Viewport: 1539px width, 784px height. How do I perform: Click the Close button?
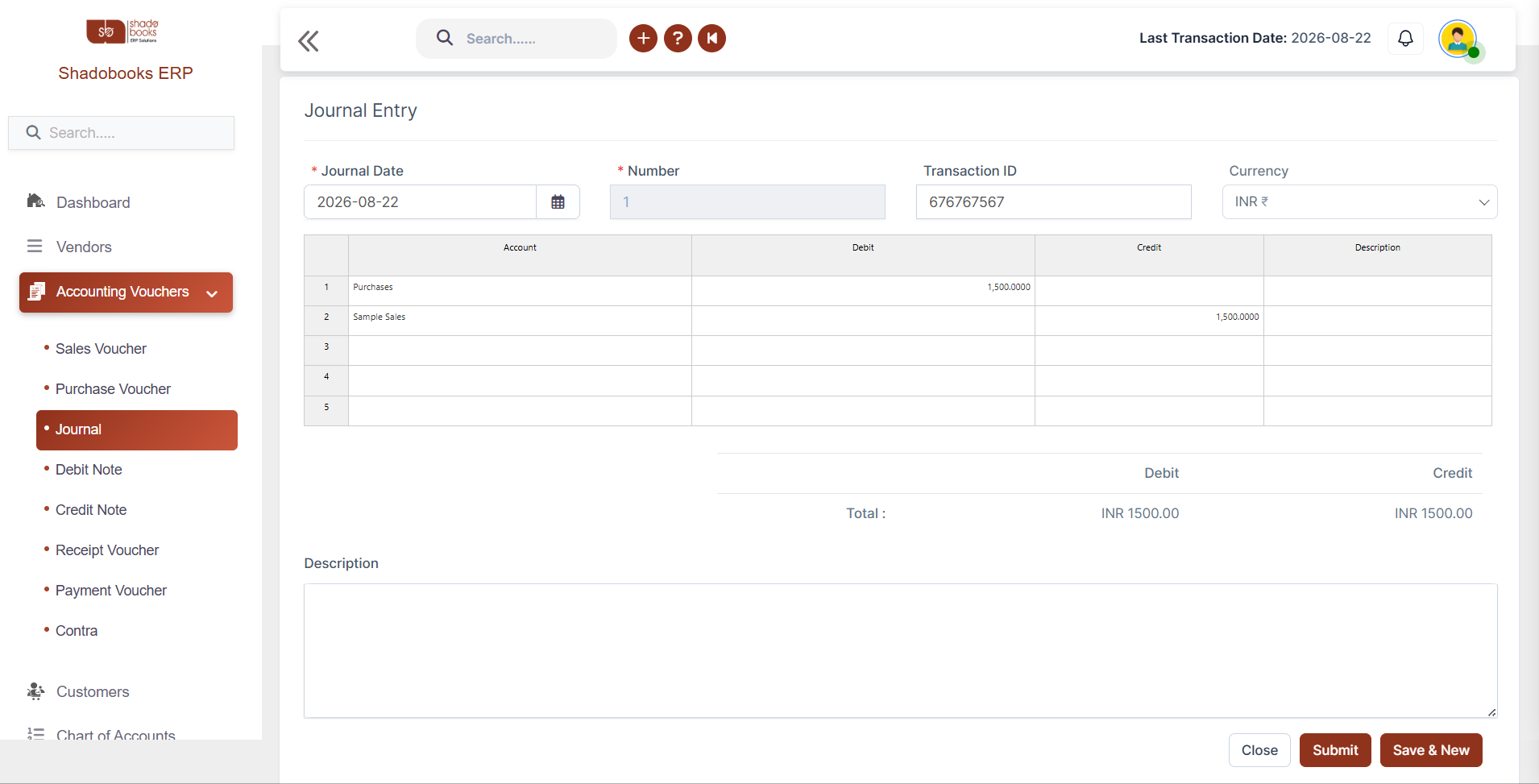(1259, 750)
